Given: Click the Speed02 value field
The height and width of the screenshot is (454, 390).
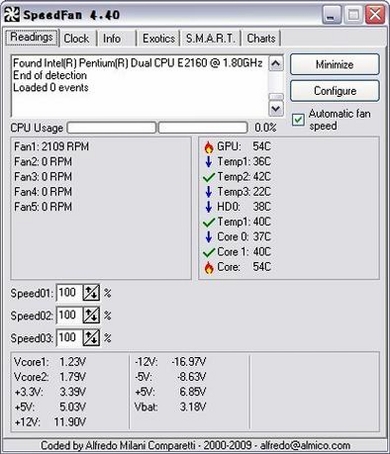Looking at the screenshot, I should pos(69,315).
